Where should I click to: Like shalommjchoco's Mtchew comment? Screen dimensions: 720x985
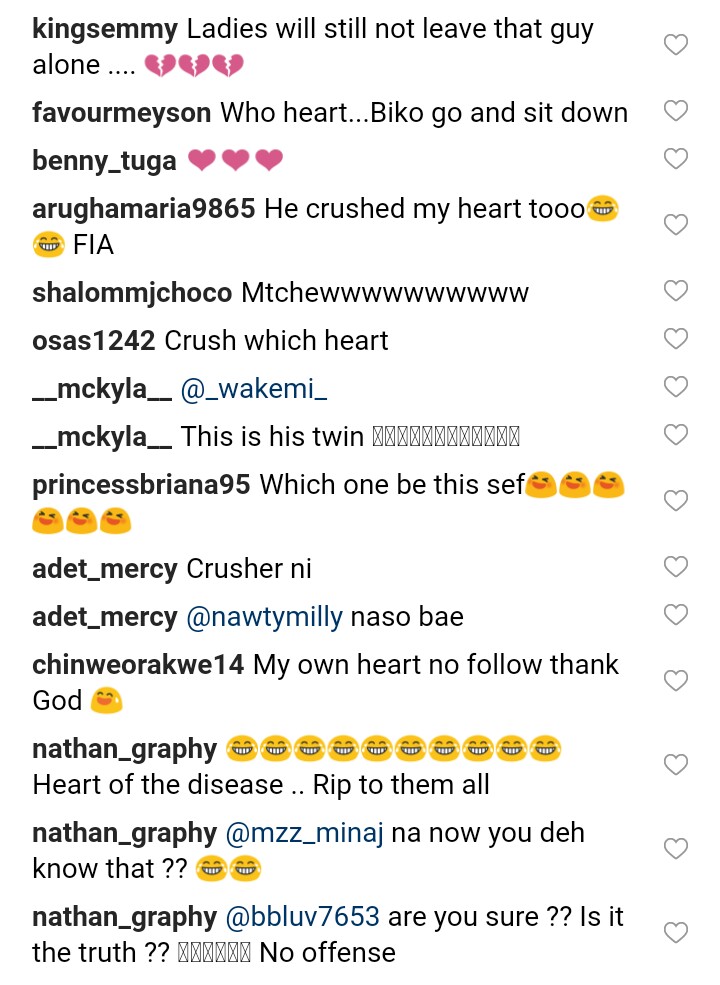(x=676, y=291)
